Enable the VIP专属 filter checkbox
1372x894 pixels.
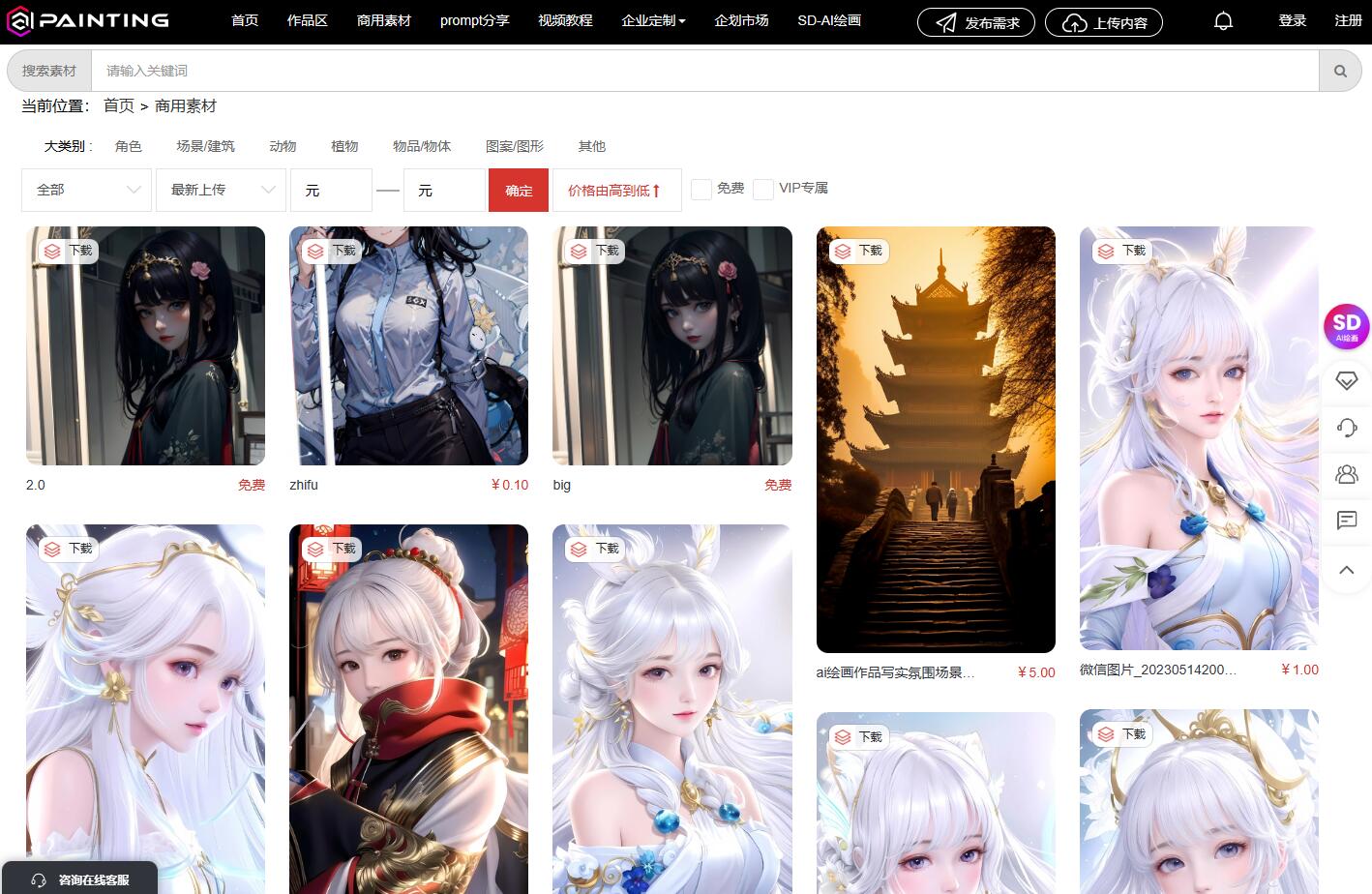(763, 189)
